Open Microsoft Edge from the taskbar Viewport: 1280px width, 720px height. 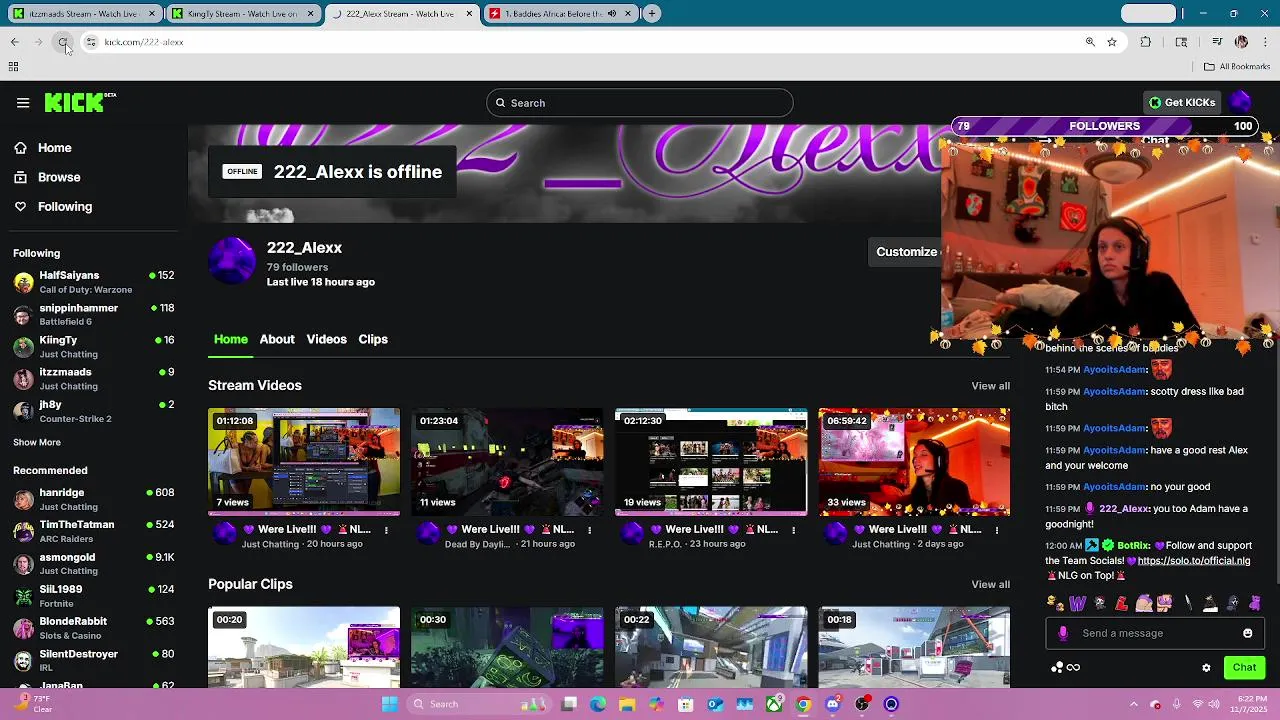tap(598, 704)
